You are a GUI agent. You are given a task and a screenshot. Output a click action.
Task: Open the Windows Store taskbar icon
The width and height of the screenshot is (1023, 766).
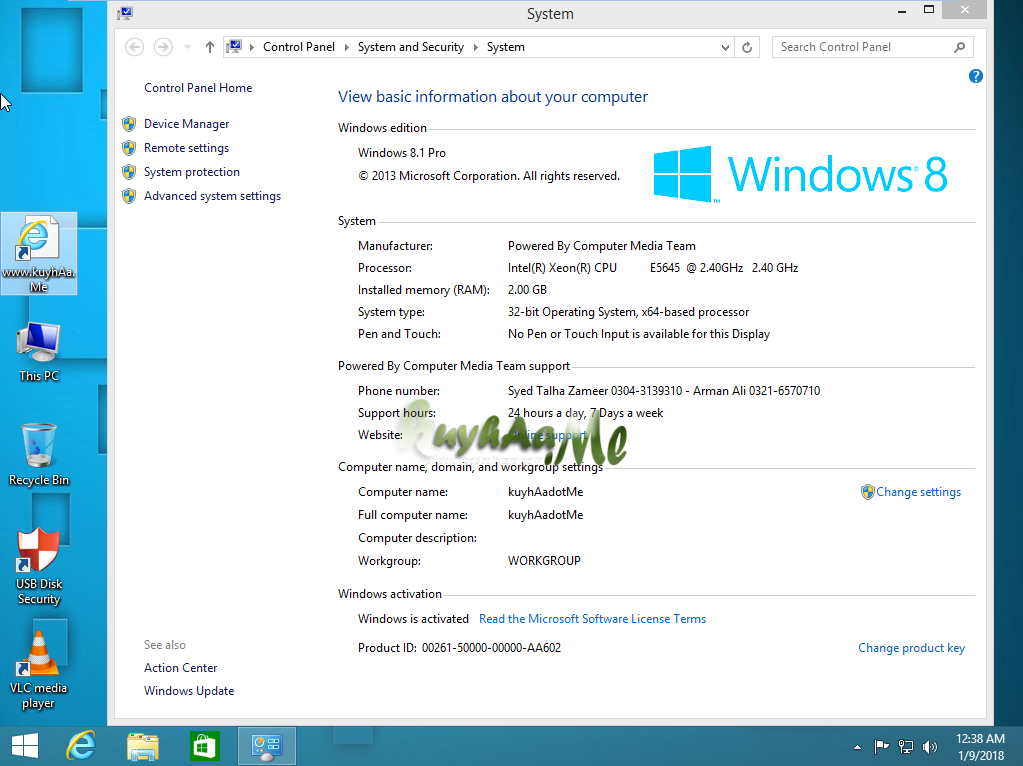[x=204, y=746]
